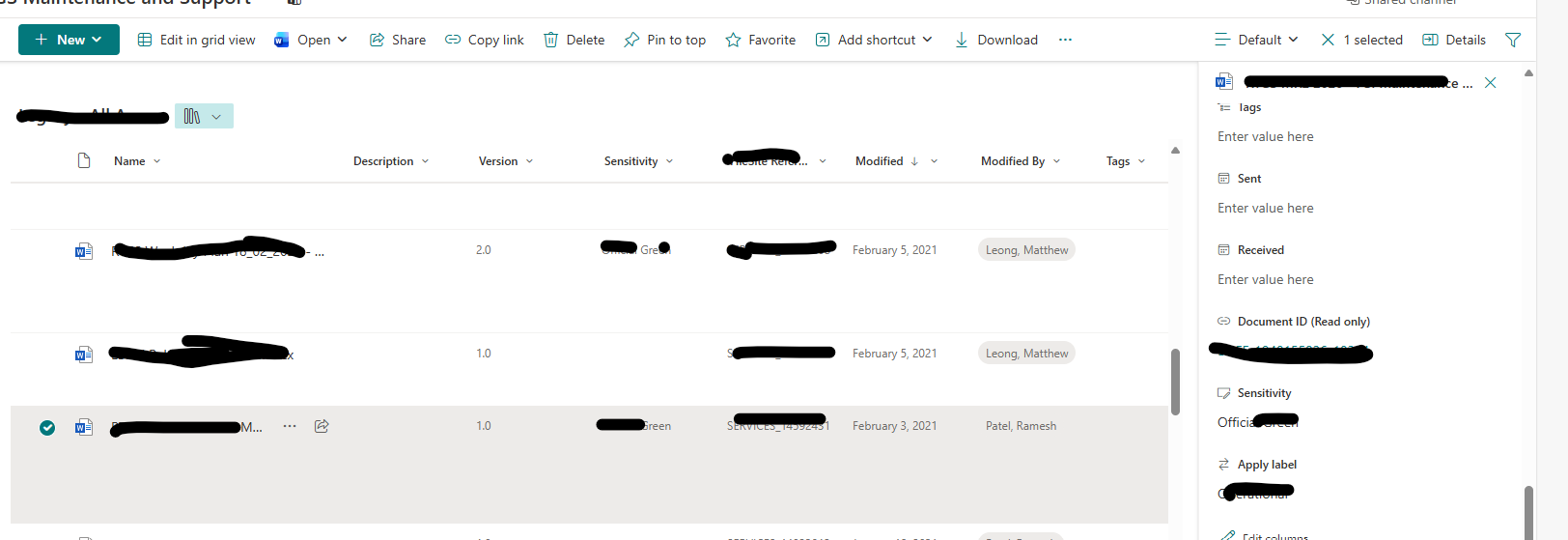Click Edit in grid view
The height and width of the screenshot is (540, 1568).
196,40
